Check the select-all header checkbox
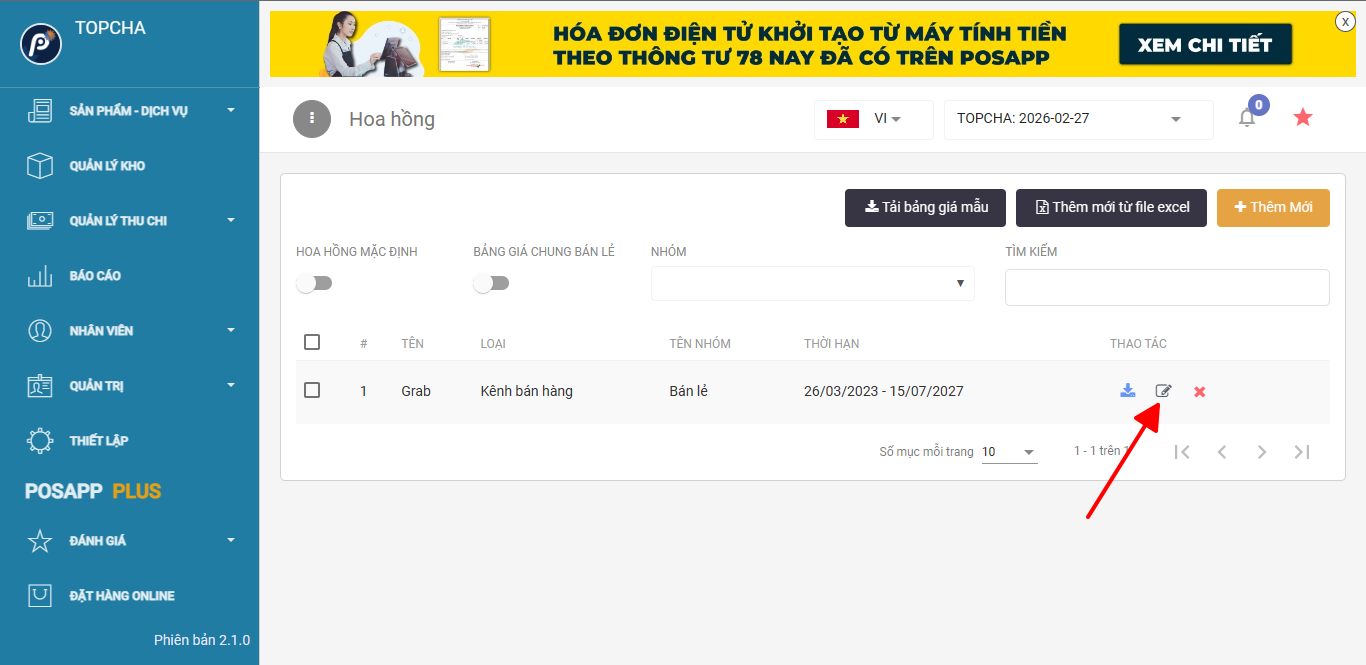 click(x=312, y=342)
